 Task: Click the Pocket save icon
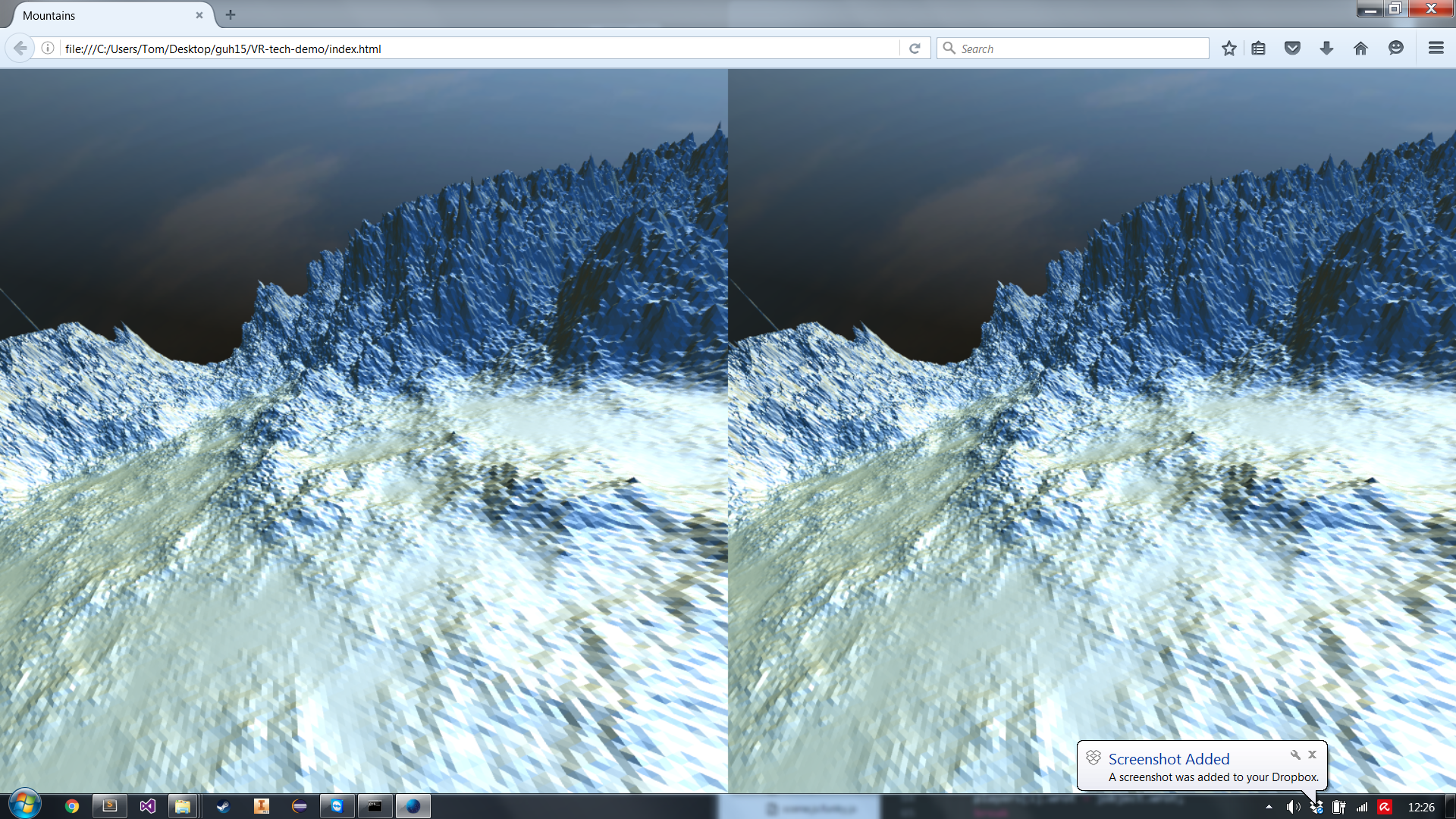tap(1292, 49)
